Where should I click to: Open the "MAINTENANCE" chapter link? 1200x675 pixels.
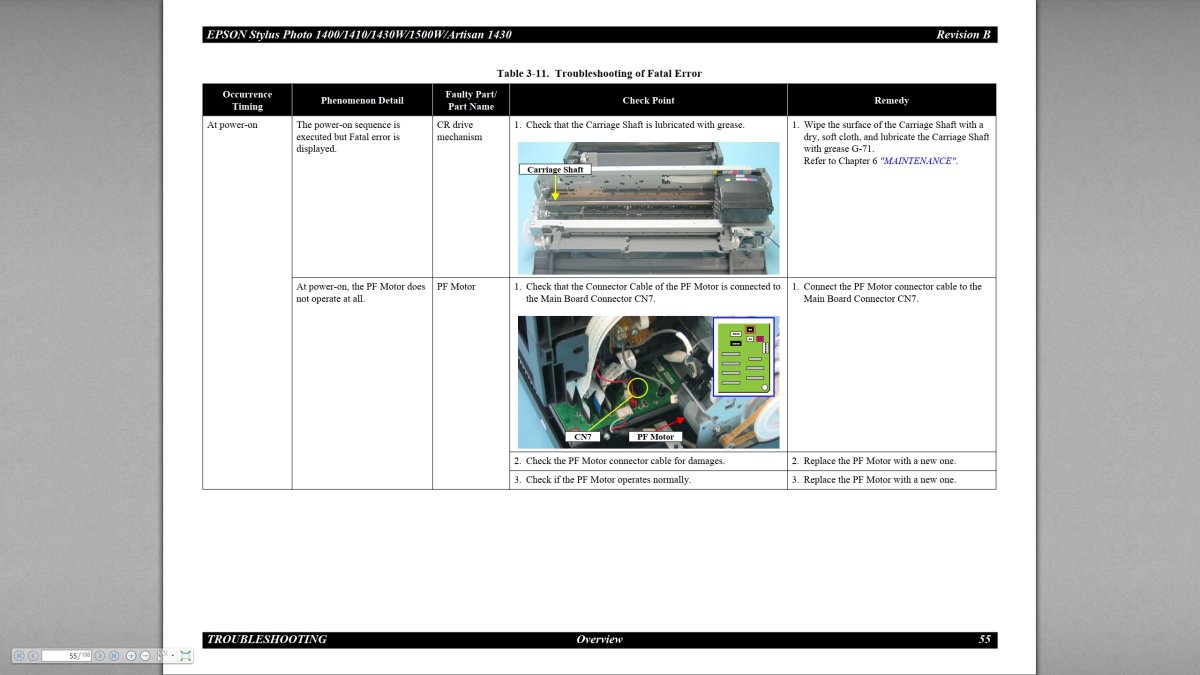point(918,161)
